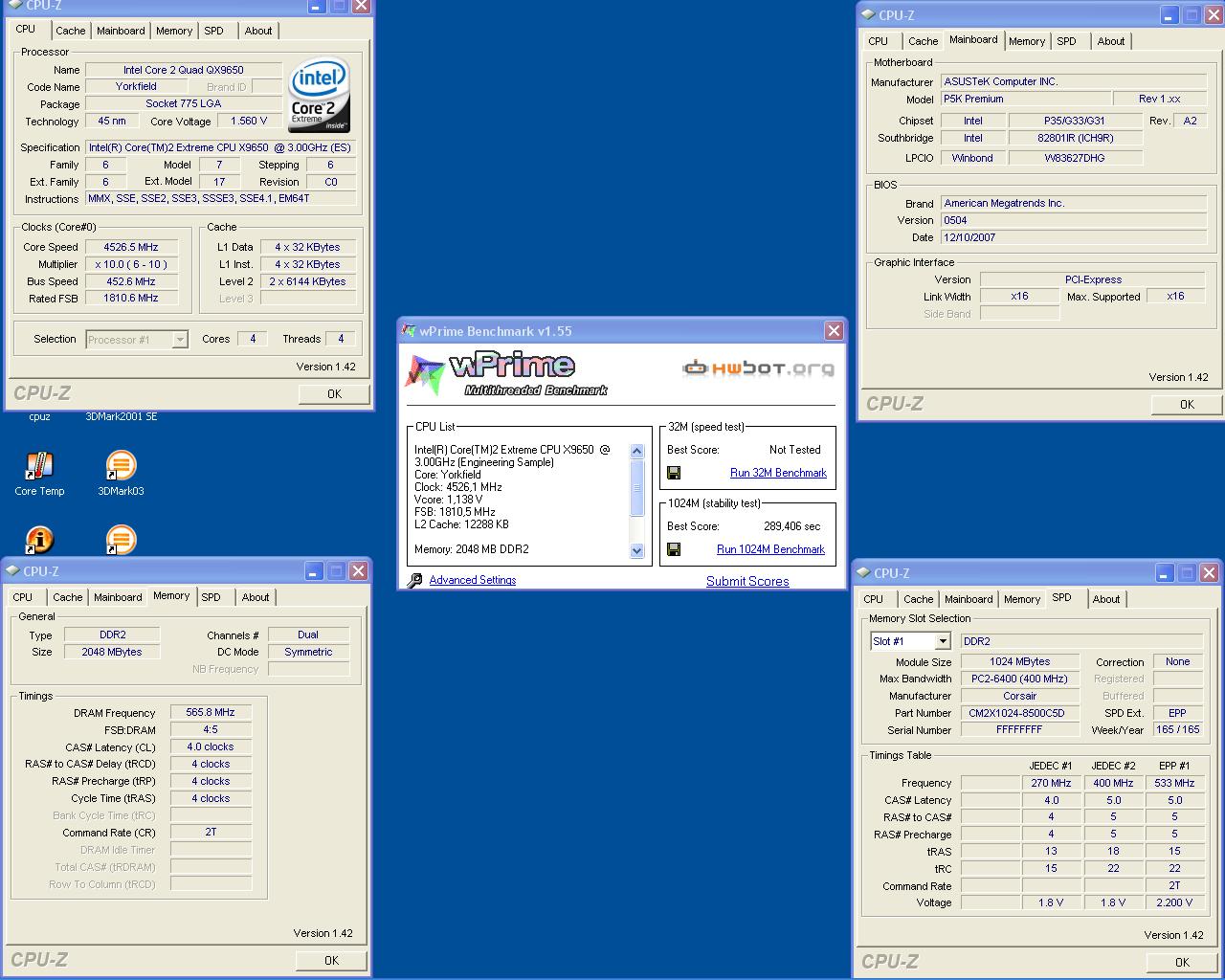The image size is (1225, 980).
Task: Click the wPrime title bar icon
Action: point(409,331)
